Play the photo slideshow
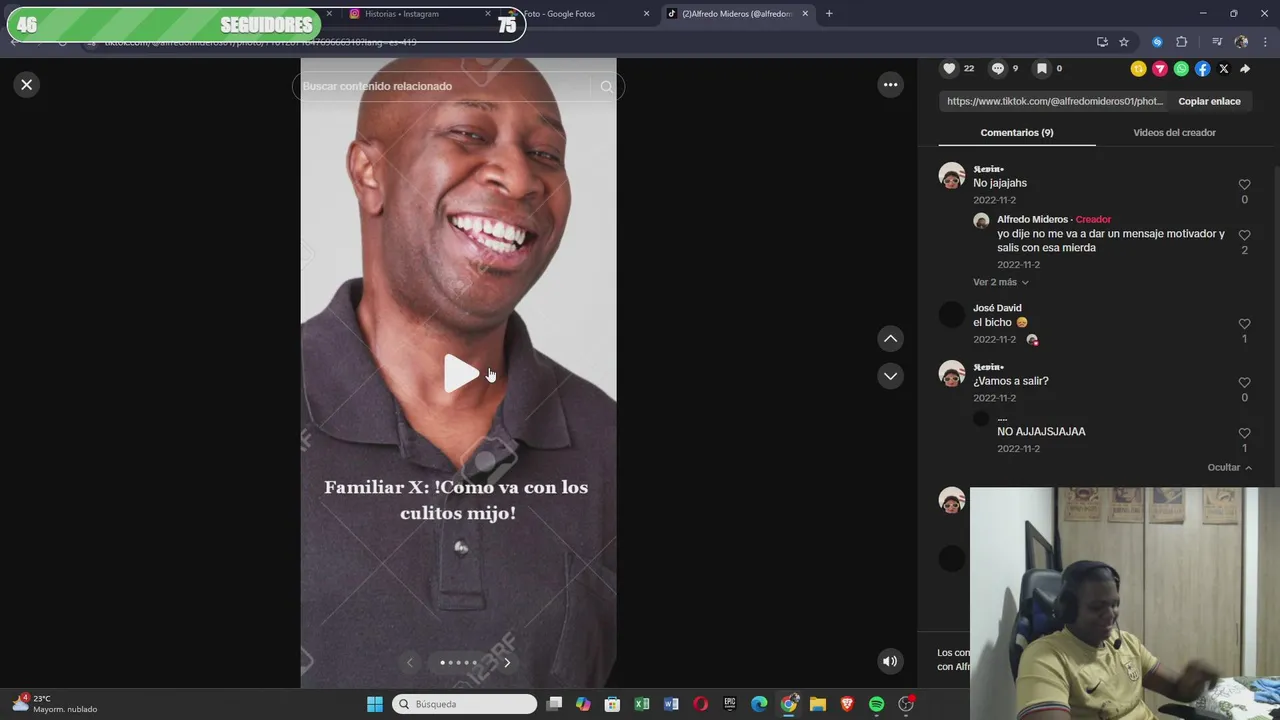Screen dimensions: 1280x720 coord(460,374)
